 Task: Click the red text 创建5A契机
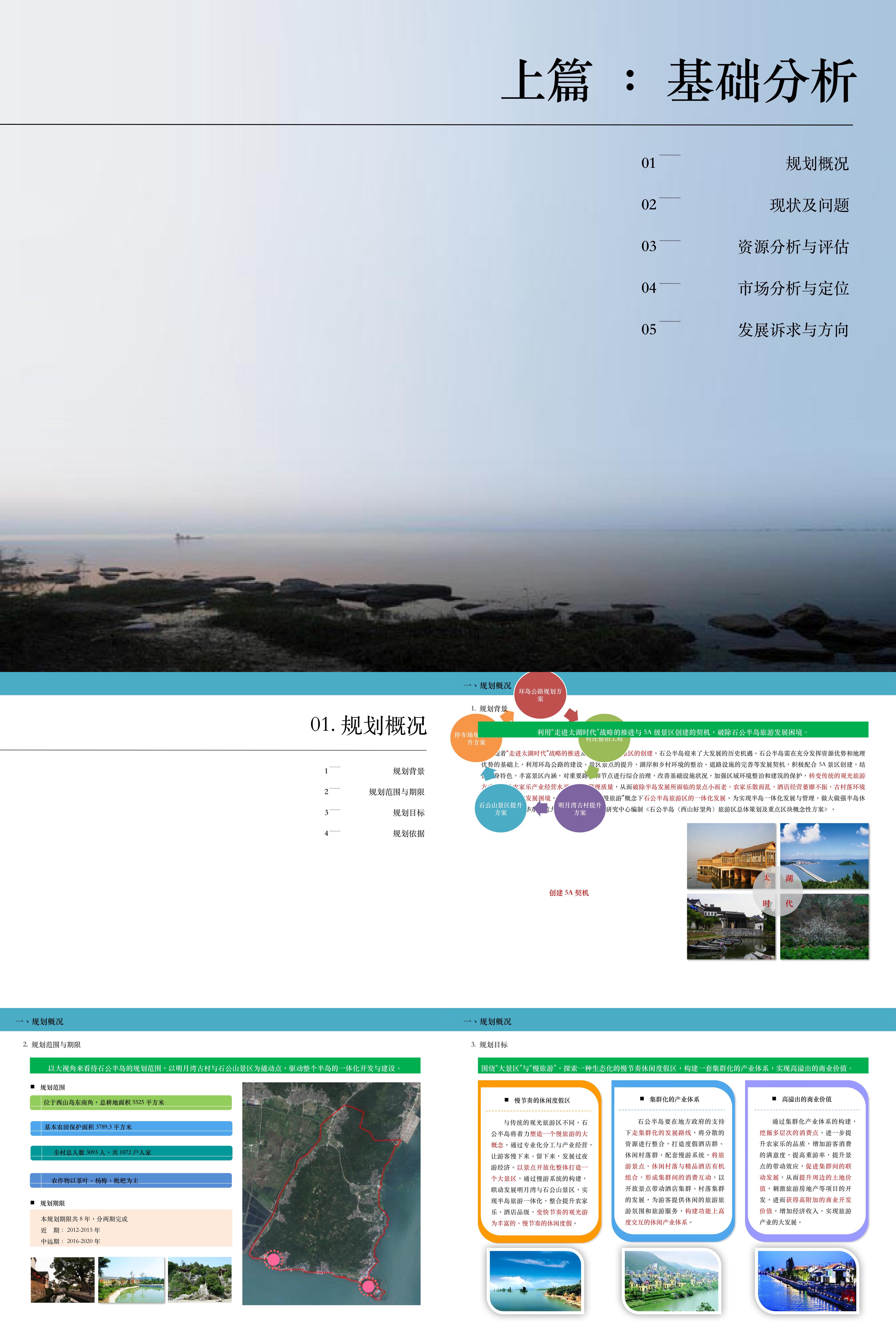[569, 893]
